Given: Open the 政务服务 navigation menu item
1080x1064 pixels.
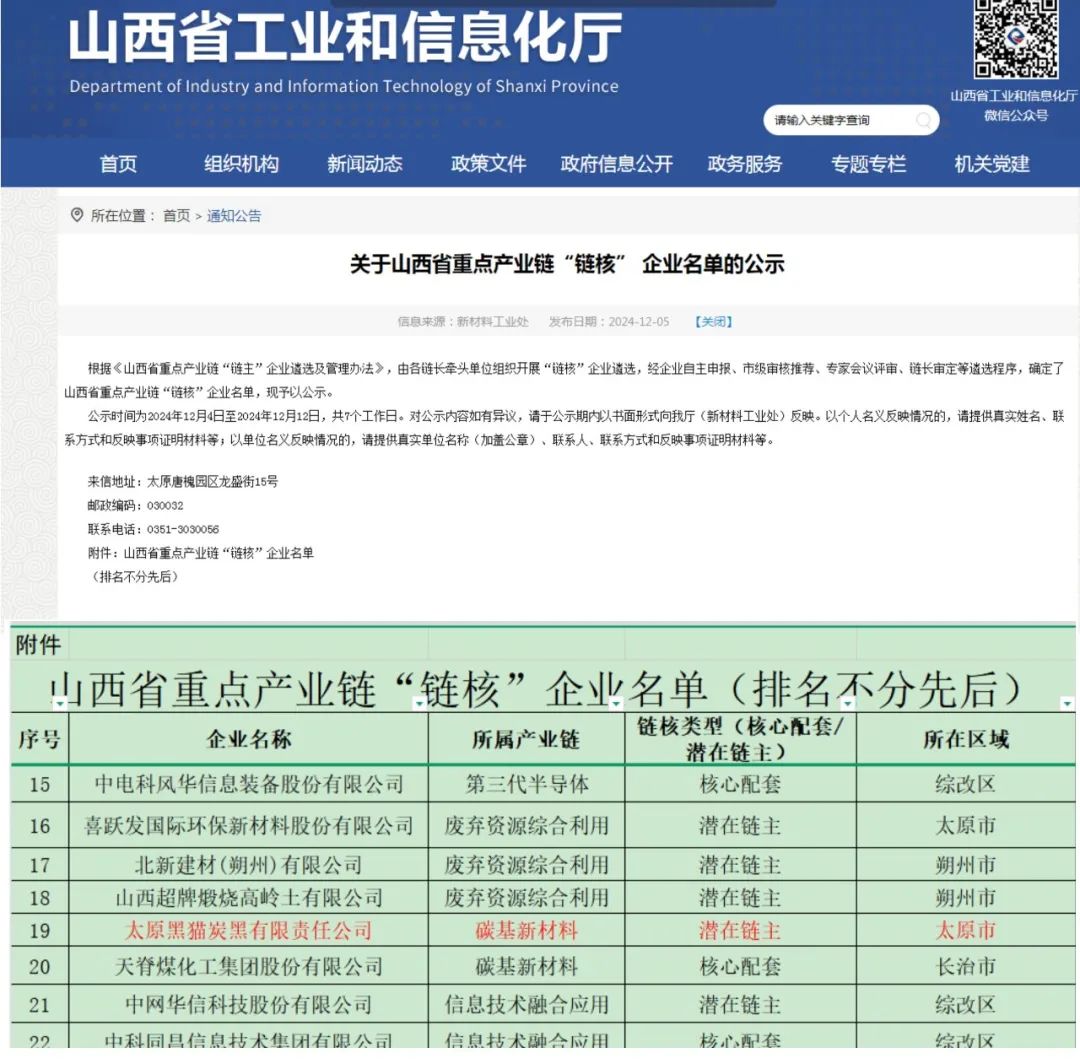Looking at the screenshot, I should point(744,166).
